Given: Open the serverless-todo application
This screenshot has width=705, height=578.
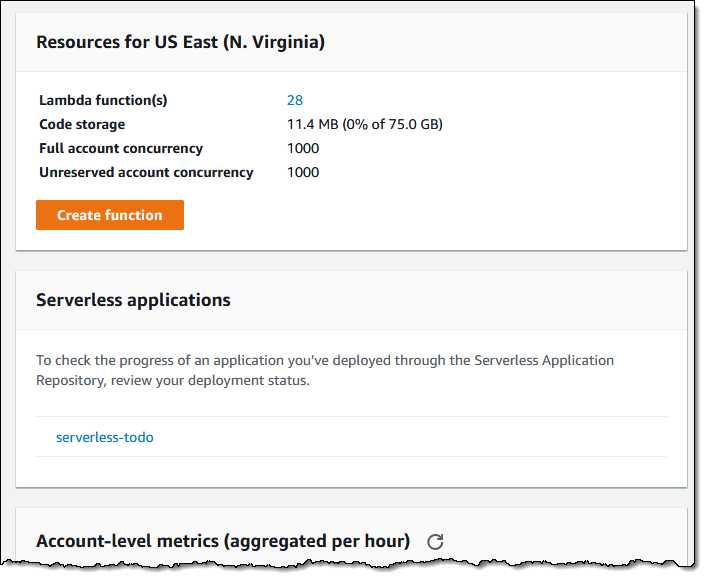Looking at the screenshot, I should [x=105, y=437].
